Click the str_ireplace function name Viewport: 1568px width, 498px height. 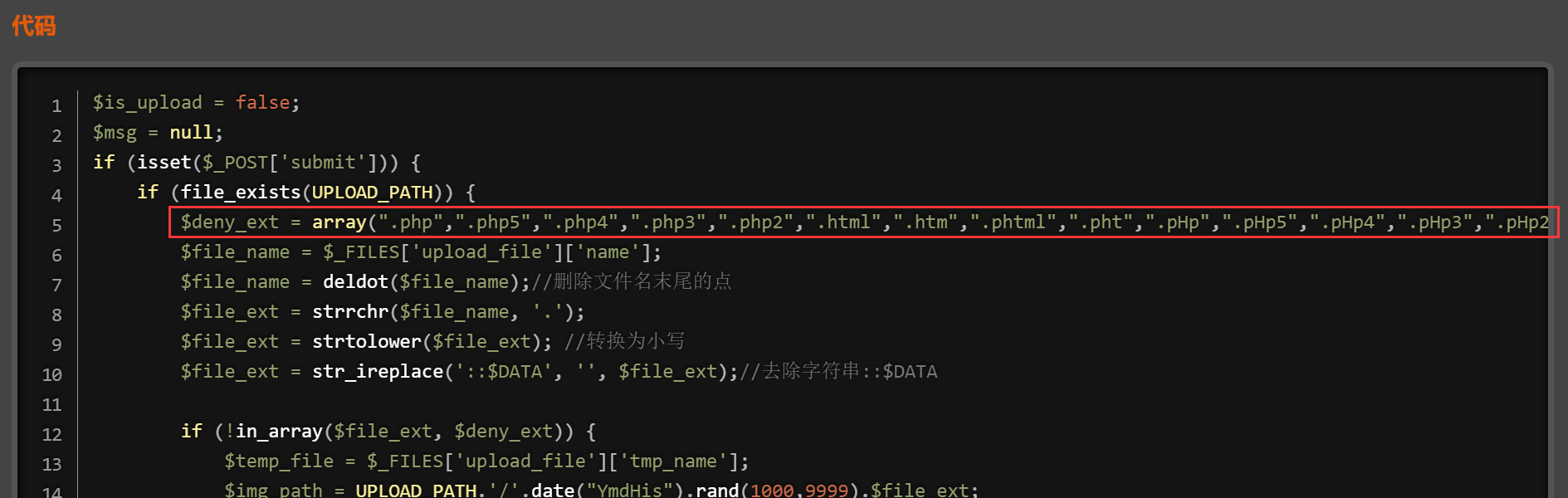(x=378, y=372)
